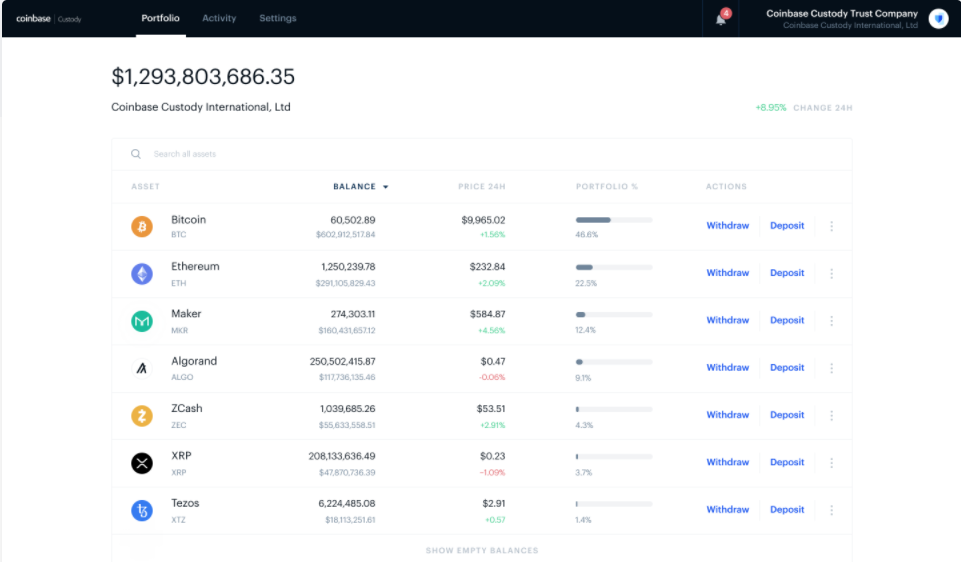Deposit Ethereum
Viewport: 961px width, 562px height.
click(787, 273)
